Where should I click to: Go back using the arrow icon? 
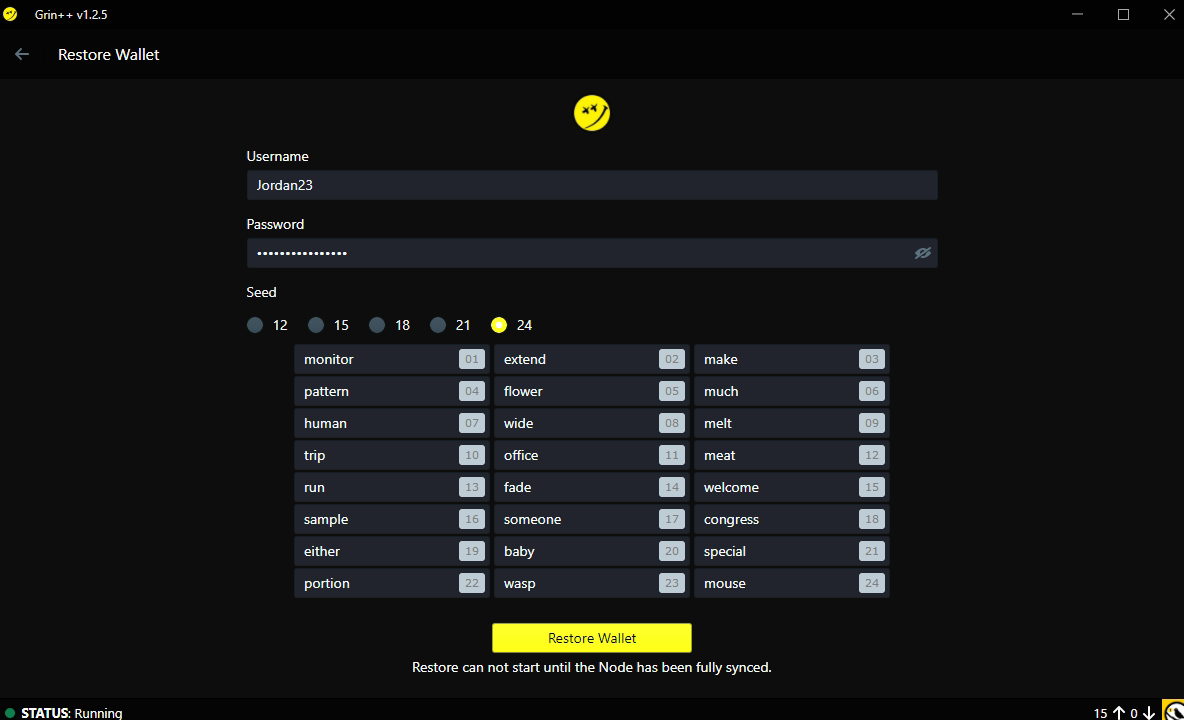click(x=22, y=54)
